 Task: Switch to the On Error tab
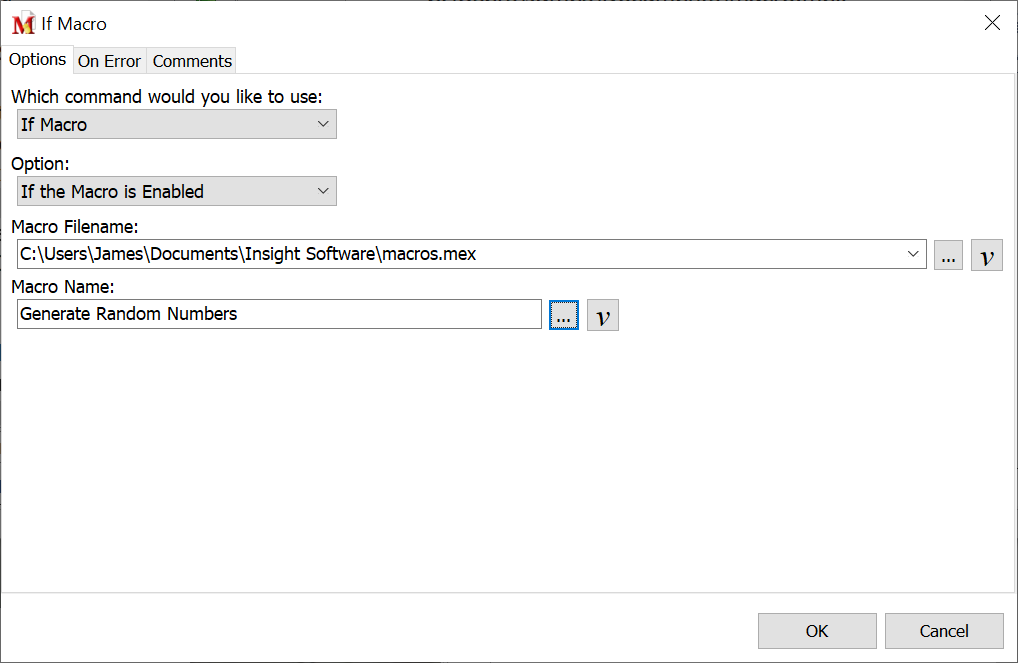[x=109, y=61]
